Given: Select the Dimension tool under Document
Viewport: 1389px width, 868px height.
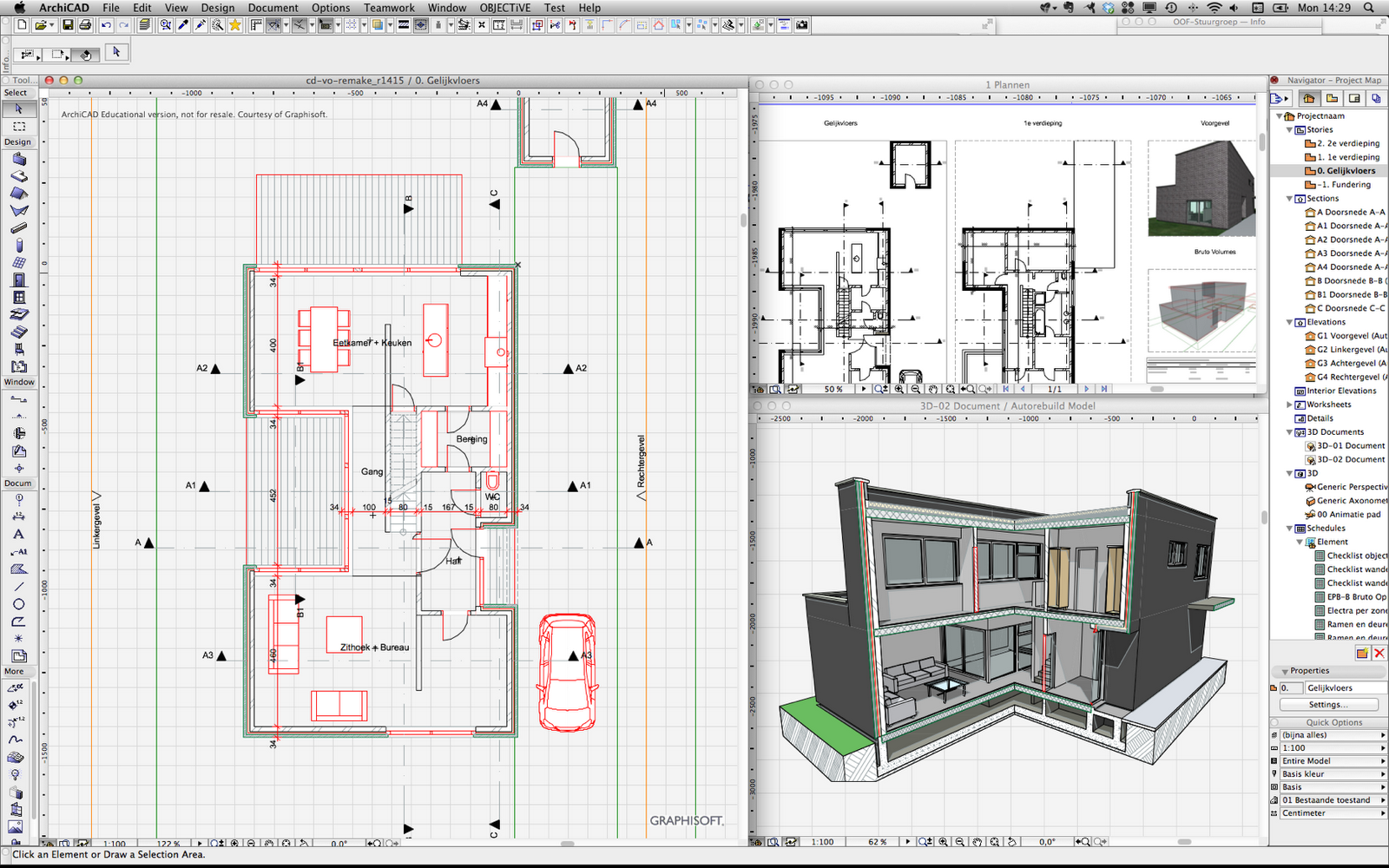Looking at the screenshot, I should [x=18, y=516].
